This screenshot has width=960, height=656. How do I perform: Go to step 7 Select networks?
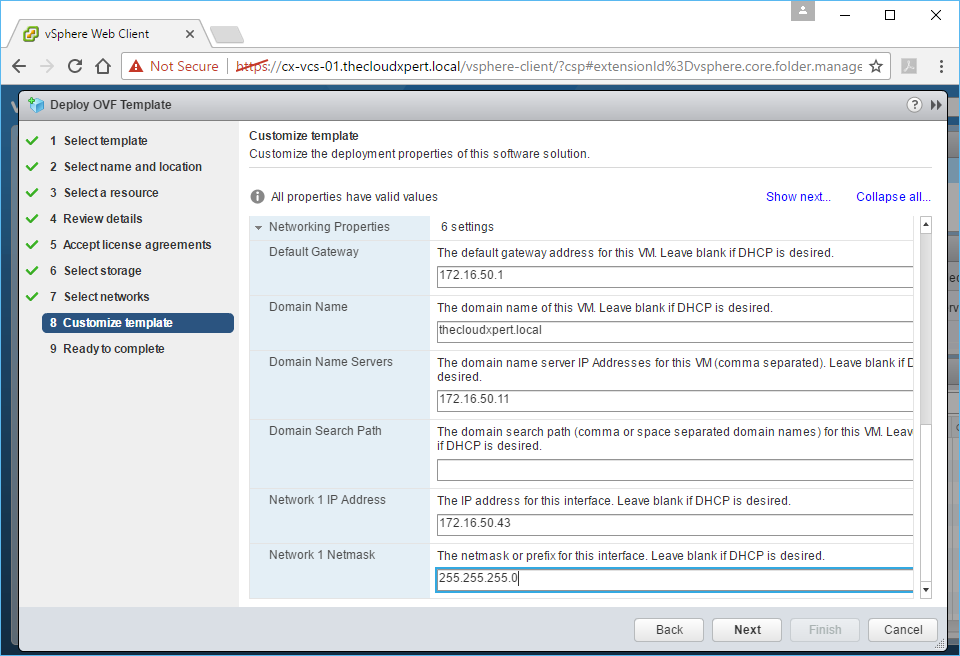(x=106, y=297)
